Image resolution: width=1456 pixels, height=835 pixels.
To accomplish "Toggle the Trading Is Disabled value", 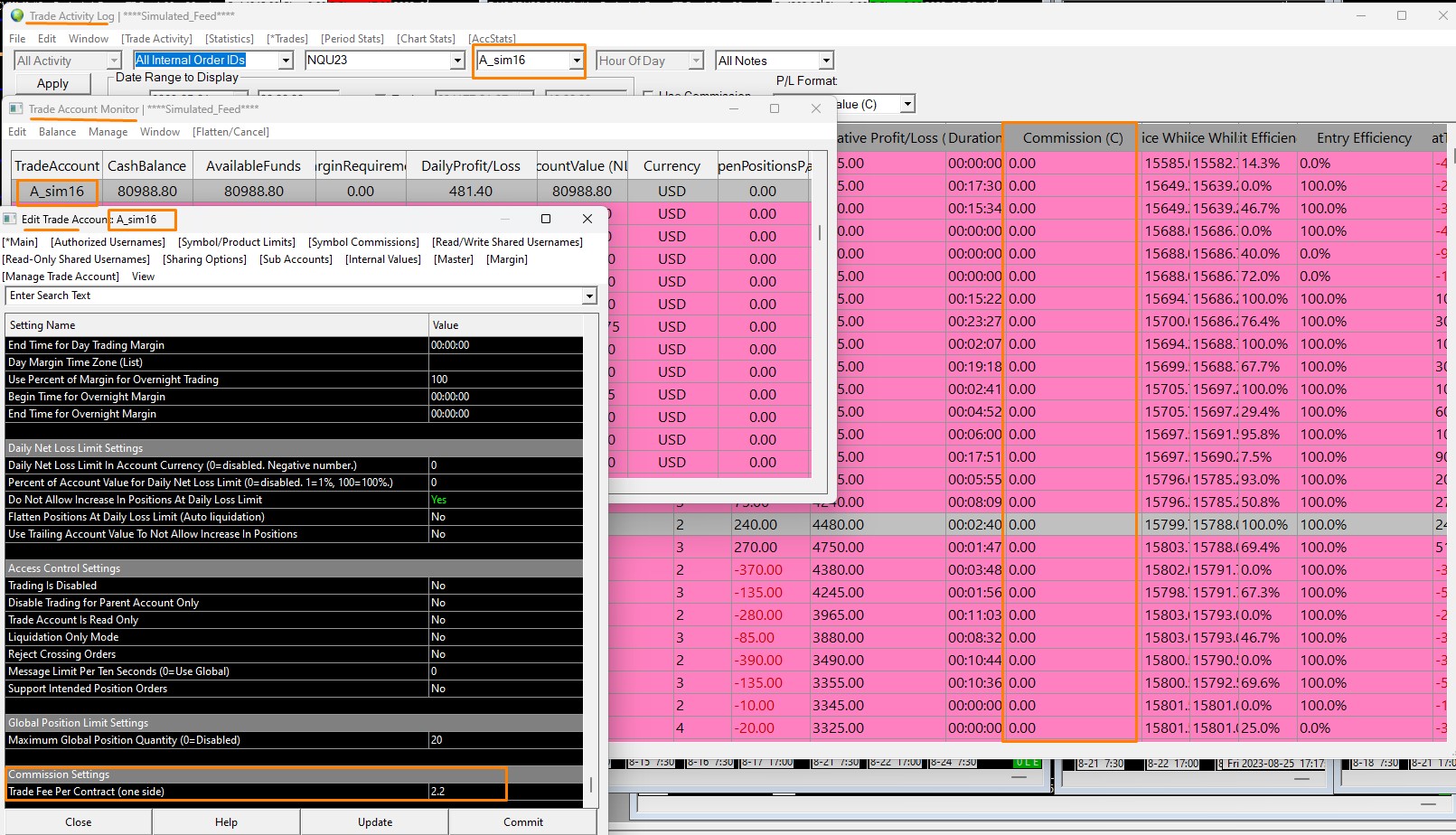I will click(504, 586).
